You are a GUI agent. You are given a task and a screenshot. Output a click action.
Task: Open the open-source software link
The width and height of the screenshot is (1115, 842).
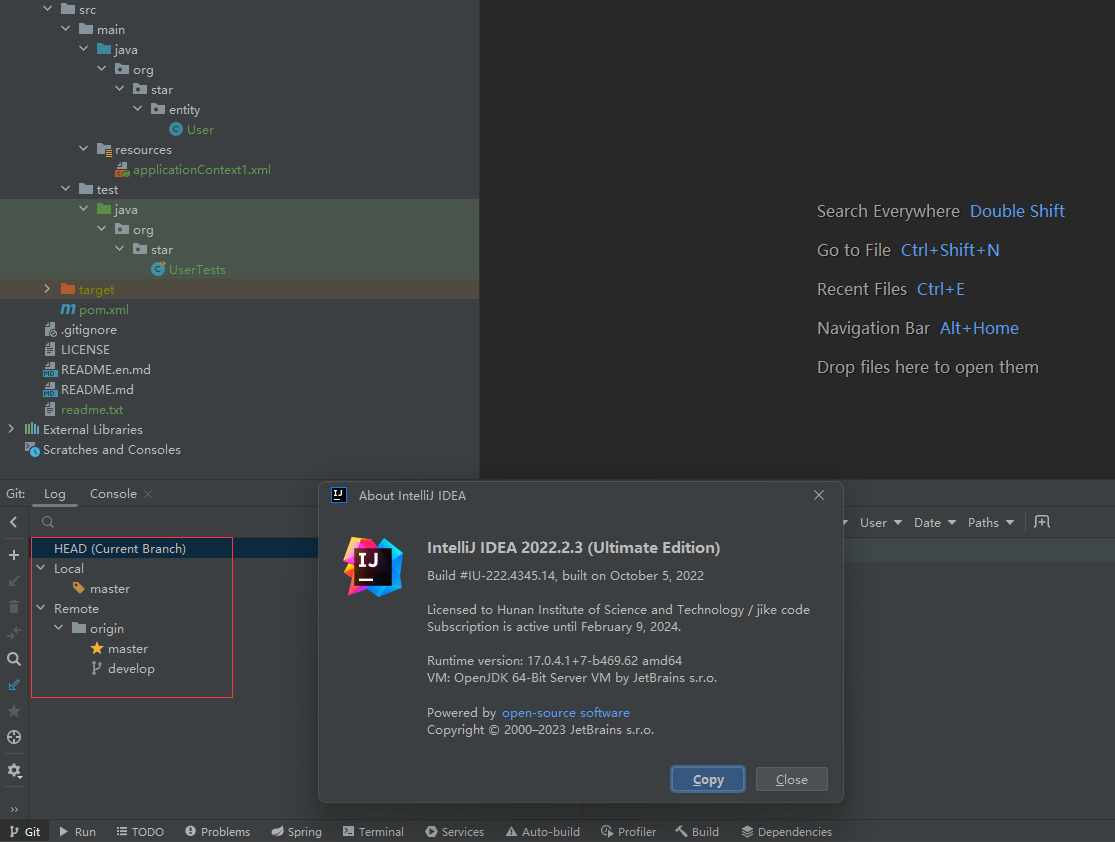(565, 713)
